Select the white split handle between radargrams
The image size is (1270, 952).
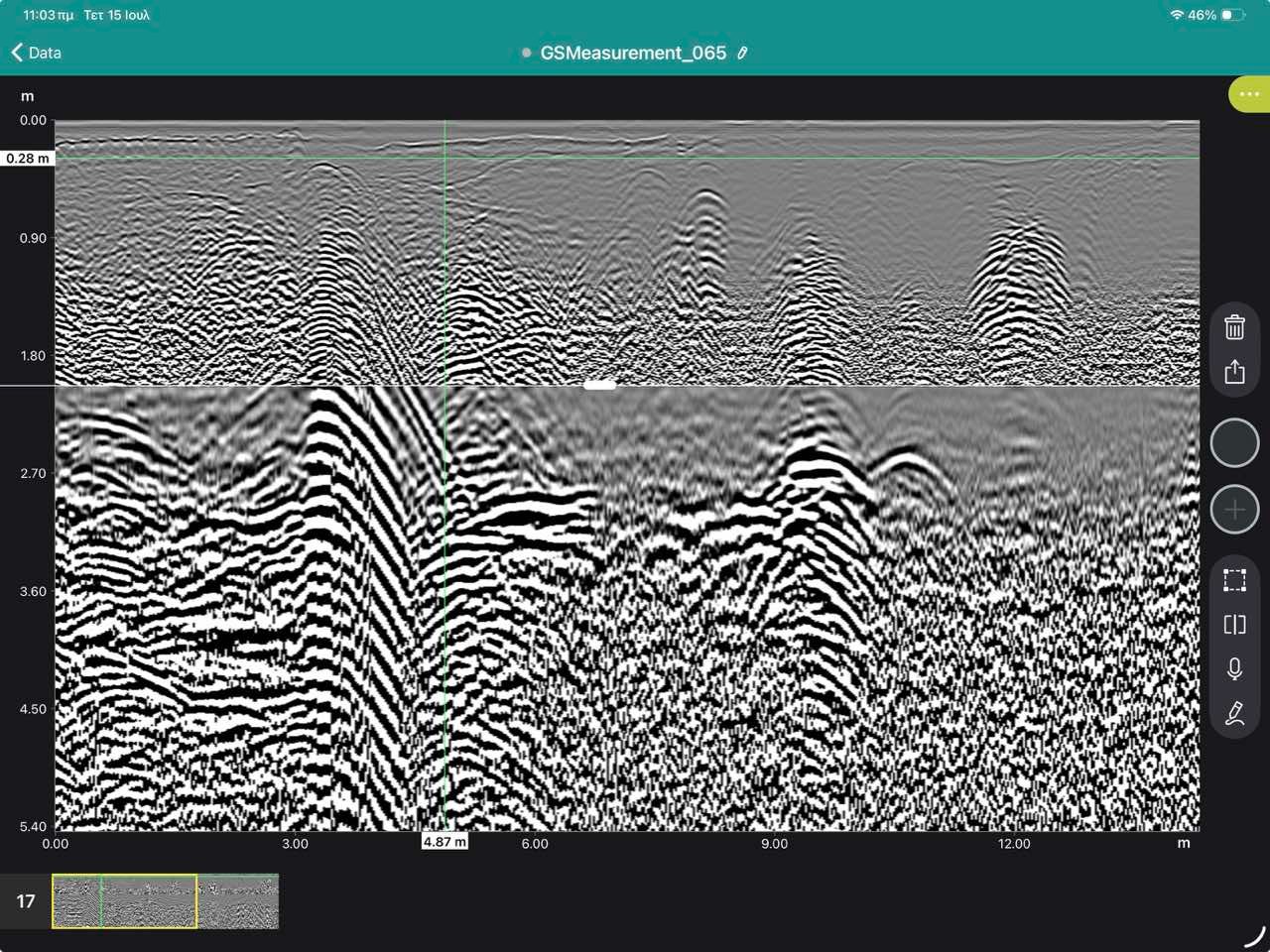599,385
